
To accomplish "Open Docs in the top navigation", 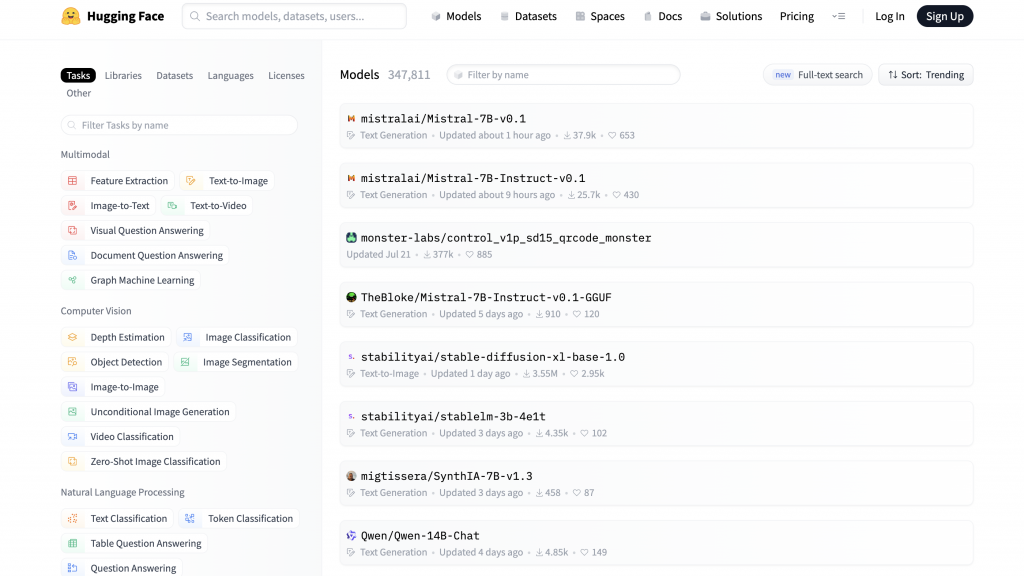I will pyautogui.click(x=663, y=16).
